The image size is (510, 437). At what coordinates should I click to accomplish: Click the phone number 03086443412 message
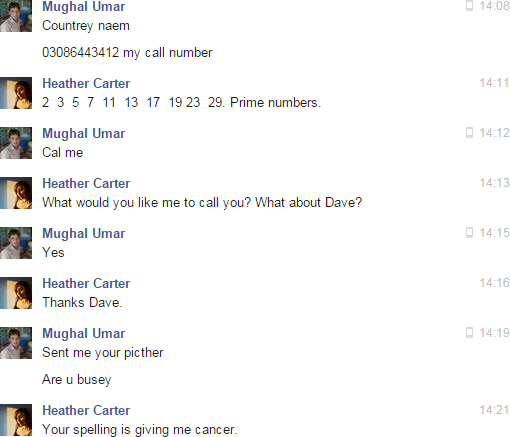(x=127, y=53)
